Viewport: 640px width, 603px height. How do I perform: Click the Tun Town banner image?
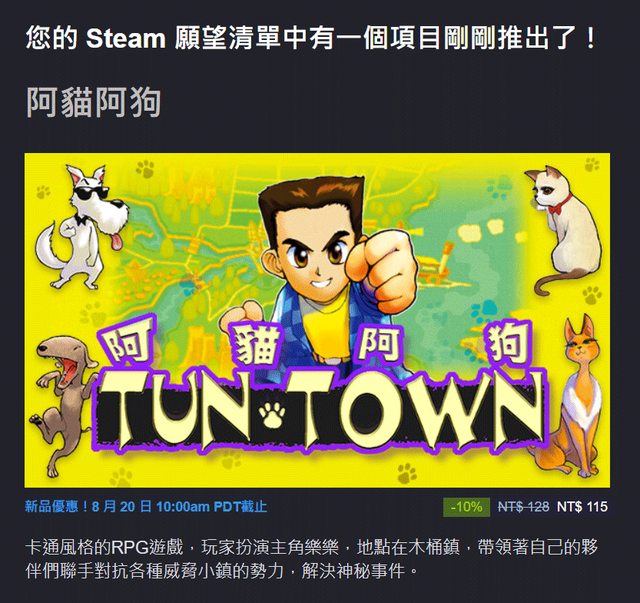click(x=317, y=320)
